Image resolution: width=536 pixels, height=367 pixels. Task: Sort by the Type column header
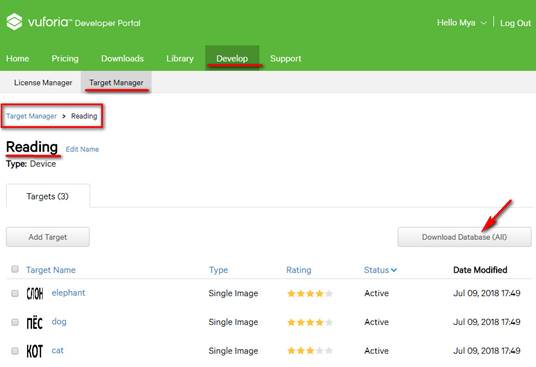(x=218, y=270)
